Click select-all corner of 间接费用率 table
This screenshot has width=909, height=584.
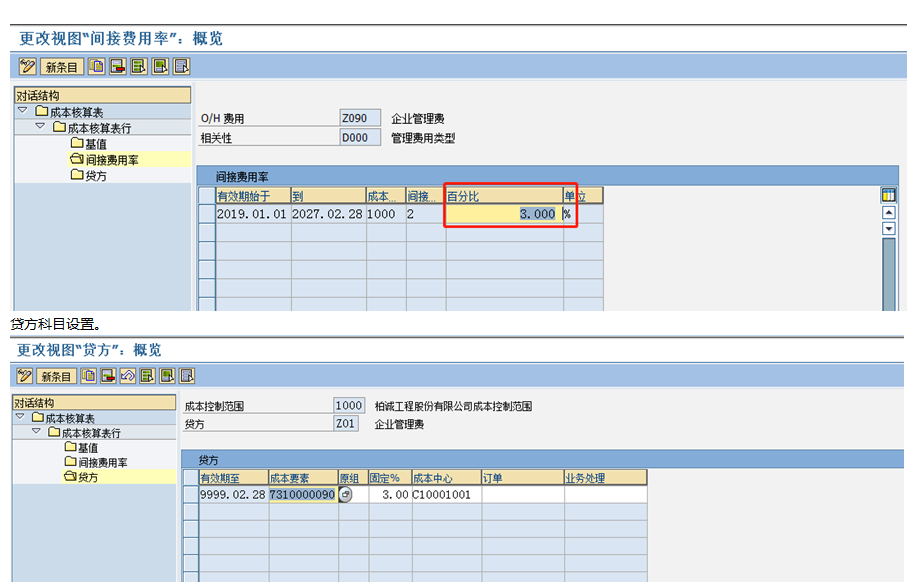[207, 195]
